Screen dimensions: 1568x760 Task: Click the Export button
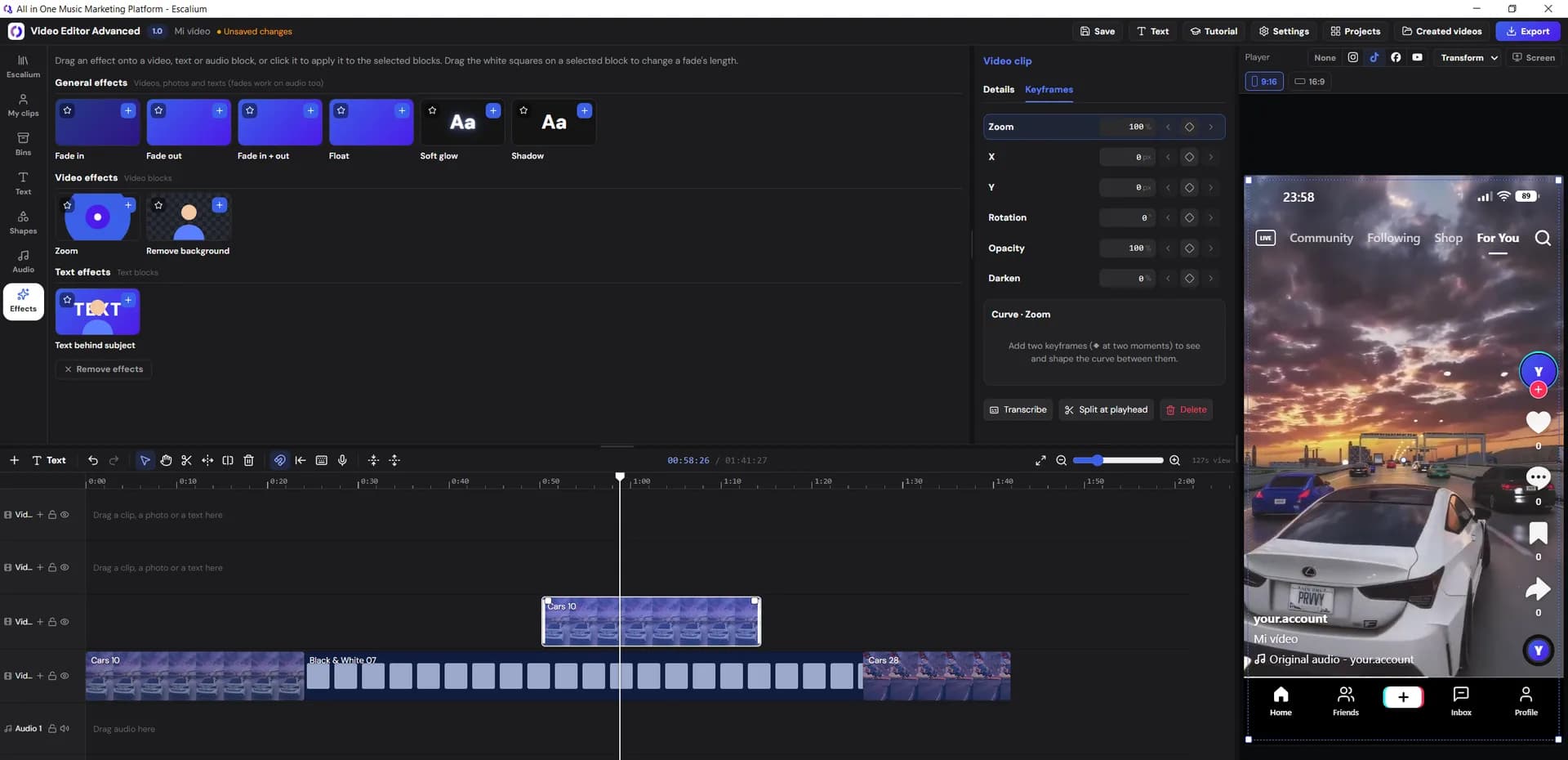(x=1528, y=31)
